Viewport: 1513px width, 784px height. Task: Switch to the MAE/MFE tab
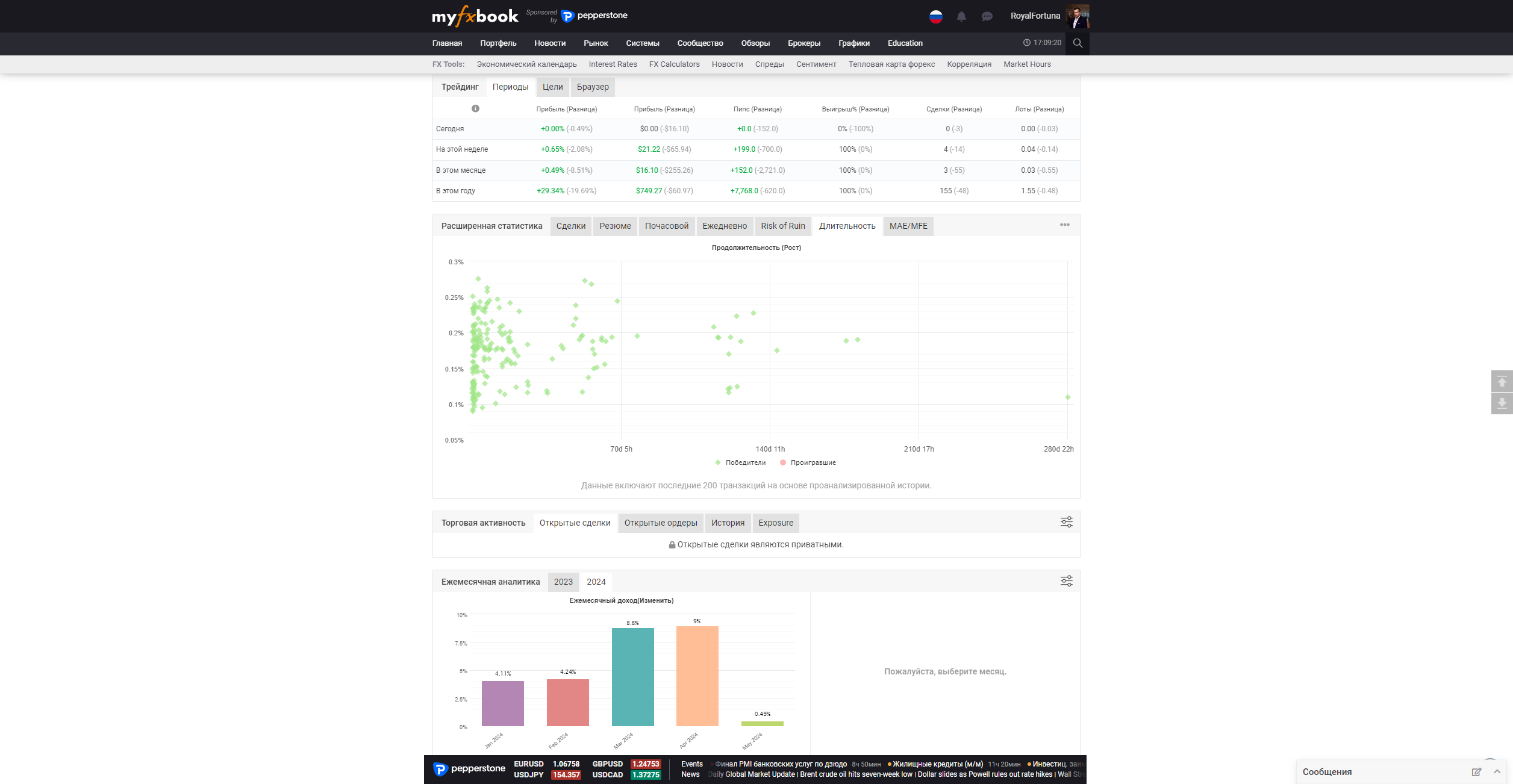click(908, 226)
